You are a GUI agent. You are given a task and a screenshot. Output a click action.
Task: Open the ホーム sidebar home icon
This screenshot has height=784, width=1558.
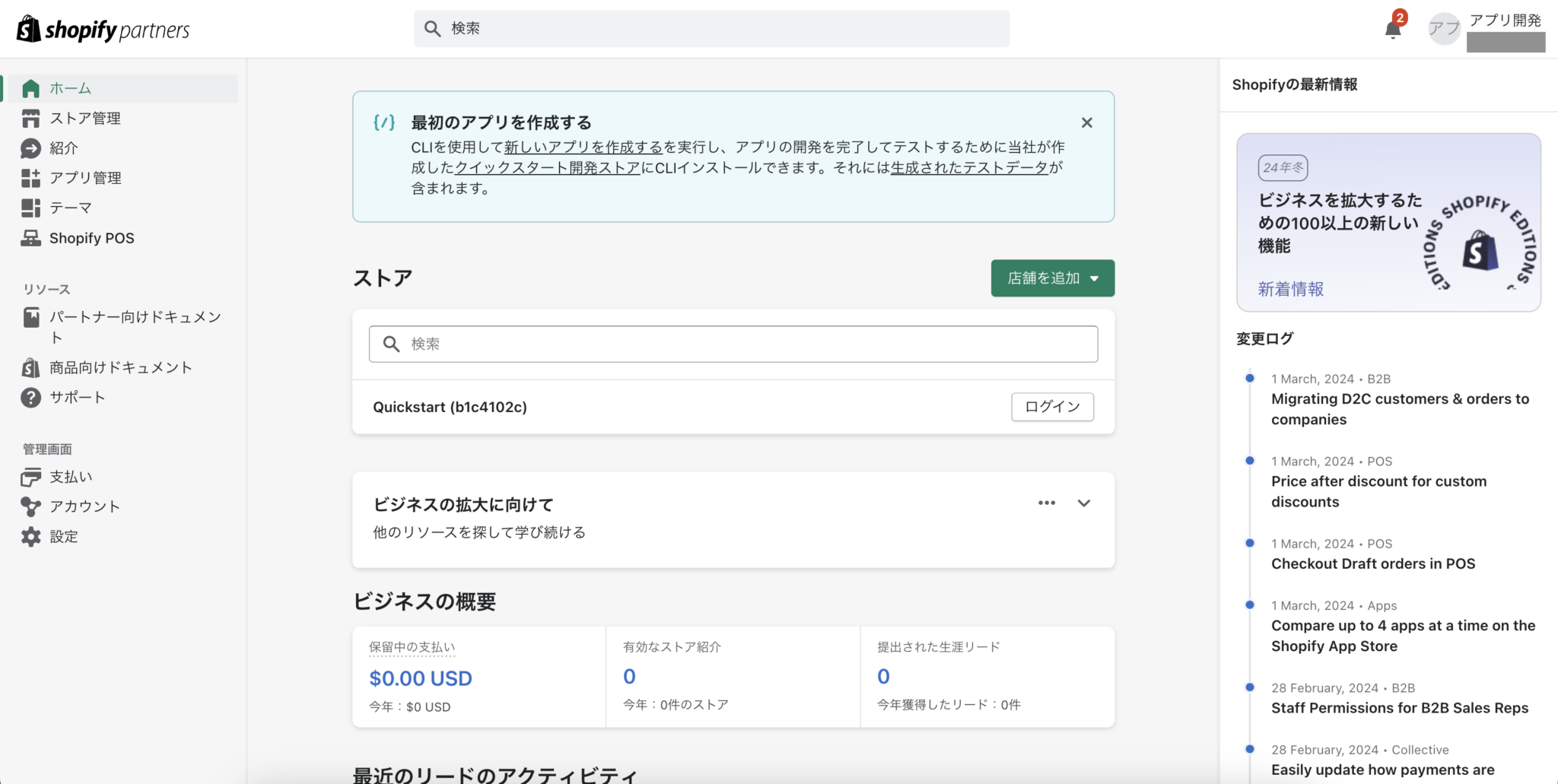[30, 87]
